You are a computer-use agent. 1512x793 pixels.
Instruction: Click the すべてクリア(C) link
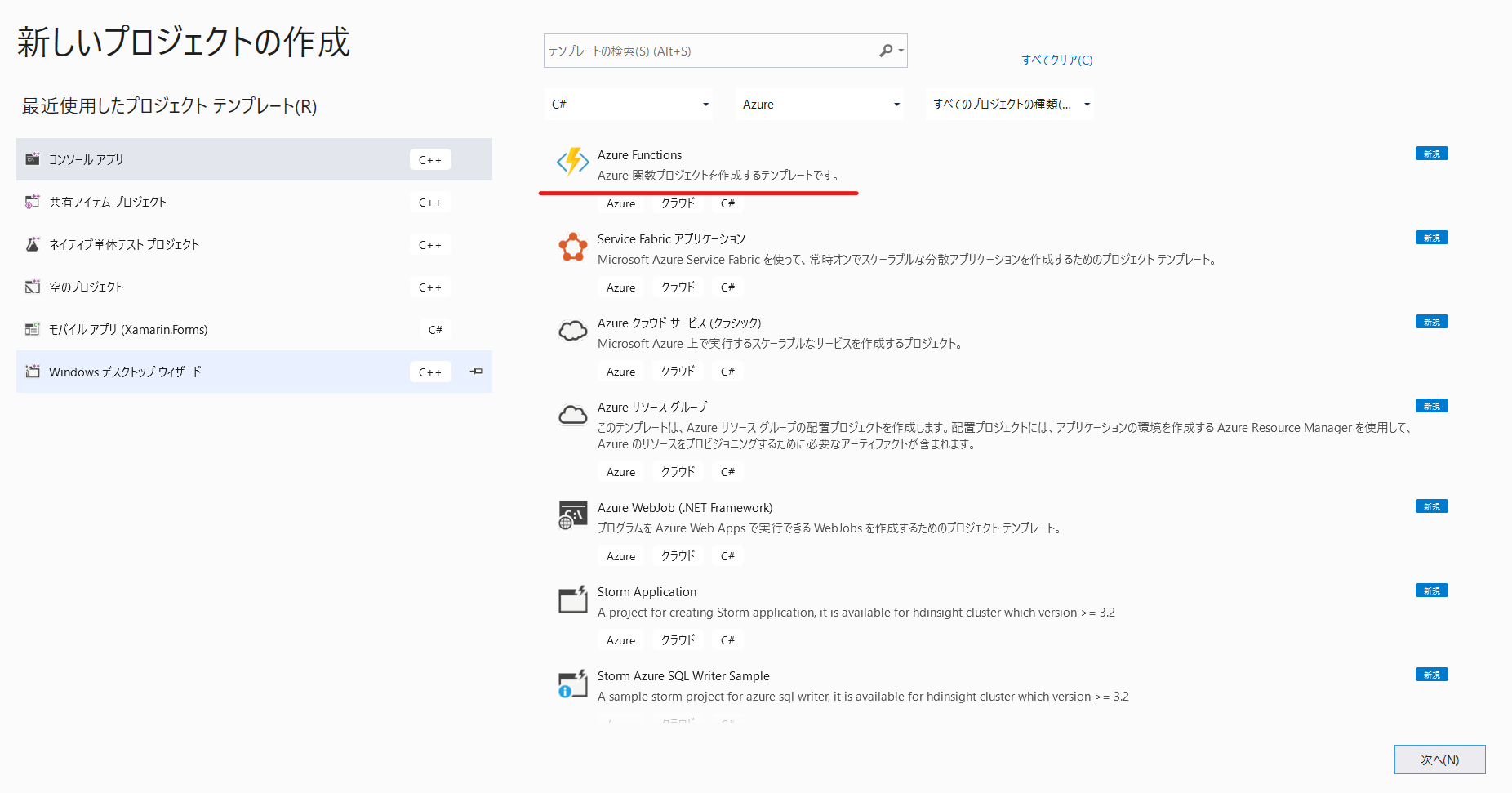click(1056, 60)
